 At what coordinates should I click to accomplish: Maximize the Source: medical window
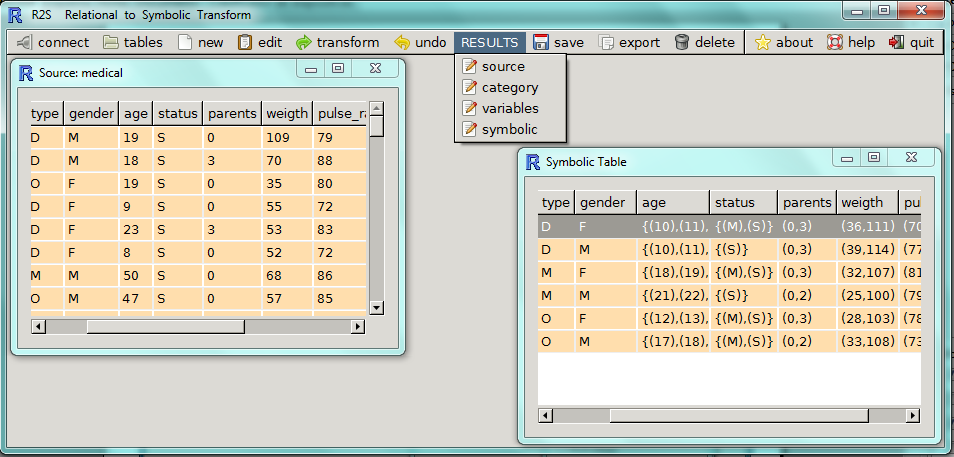tap(337, 69)
